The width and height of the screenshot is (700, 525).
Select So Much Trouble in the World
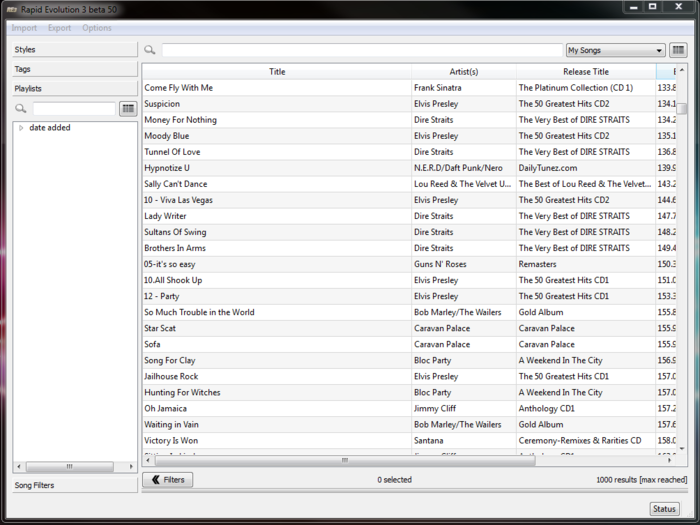pyautogui.click(x=277, y=313)
